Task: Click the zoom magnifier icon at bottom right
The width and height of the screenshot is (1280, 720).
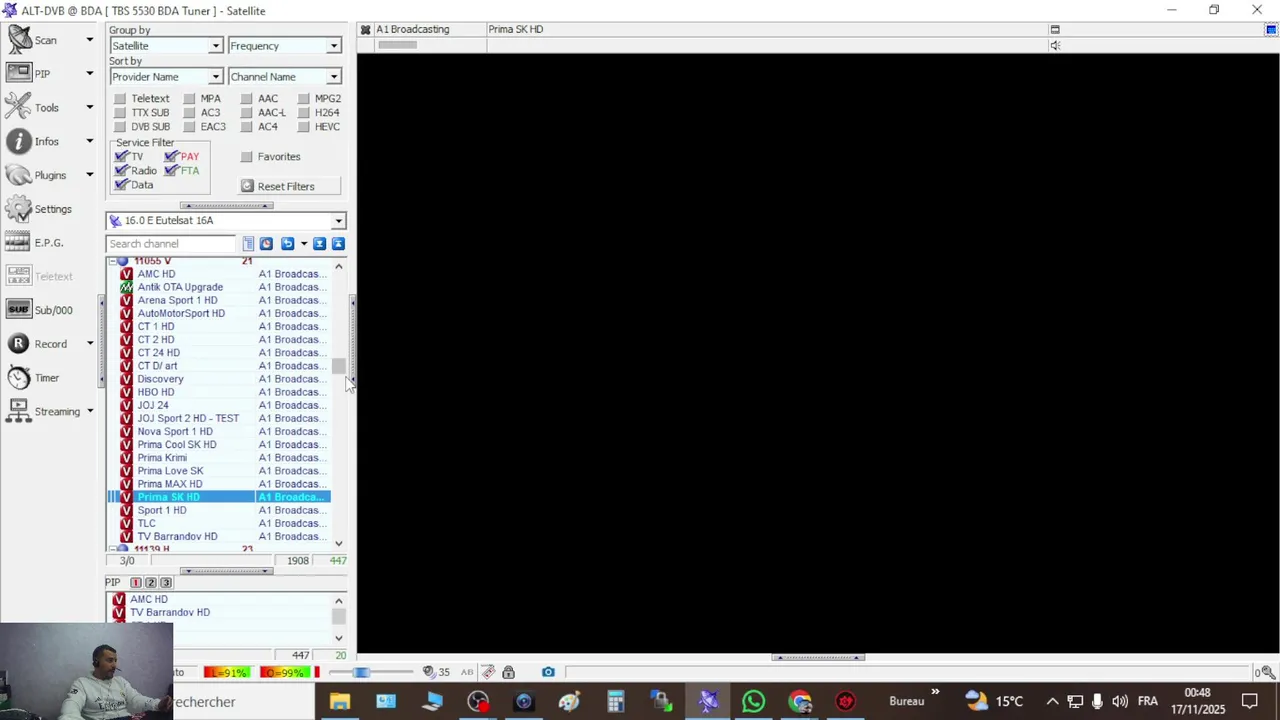Action: pos(1268,672)
